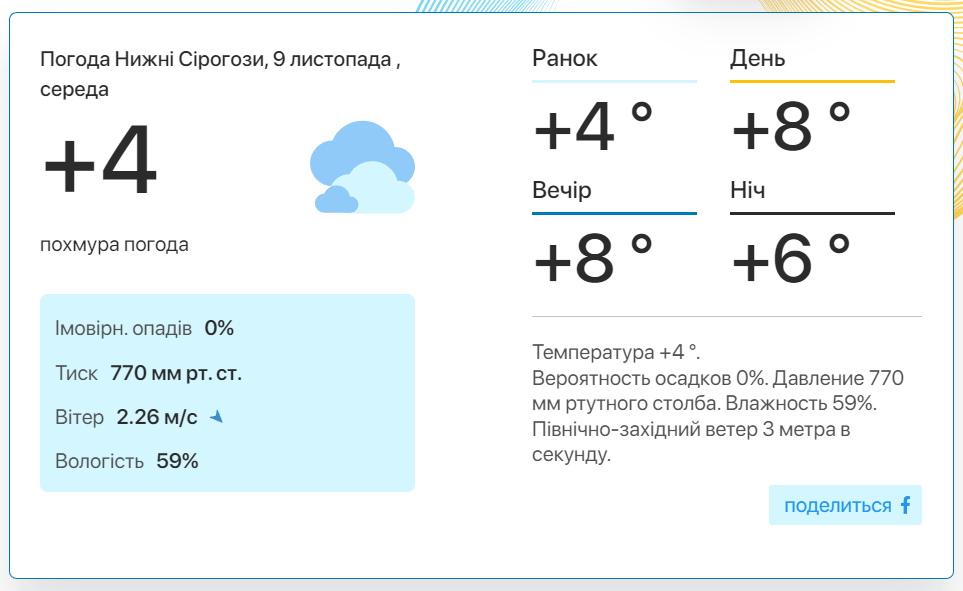963x591 pixels.
Task: Click the night +6 ° temperature value
Action: [791, 259]
